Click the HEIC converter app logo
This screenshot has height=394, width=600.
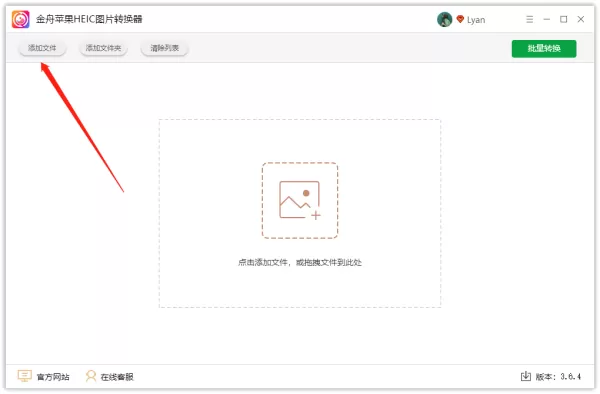pos(21,19)
